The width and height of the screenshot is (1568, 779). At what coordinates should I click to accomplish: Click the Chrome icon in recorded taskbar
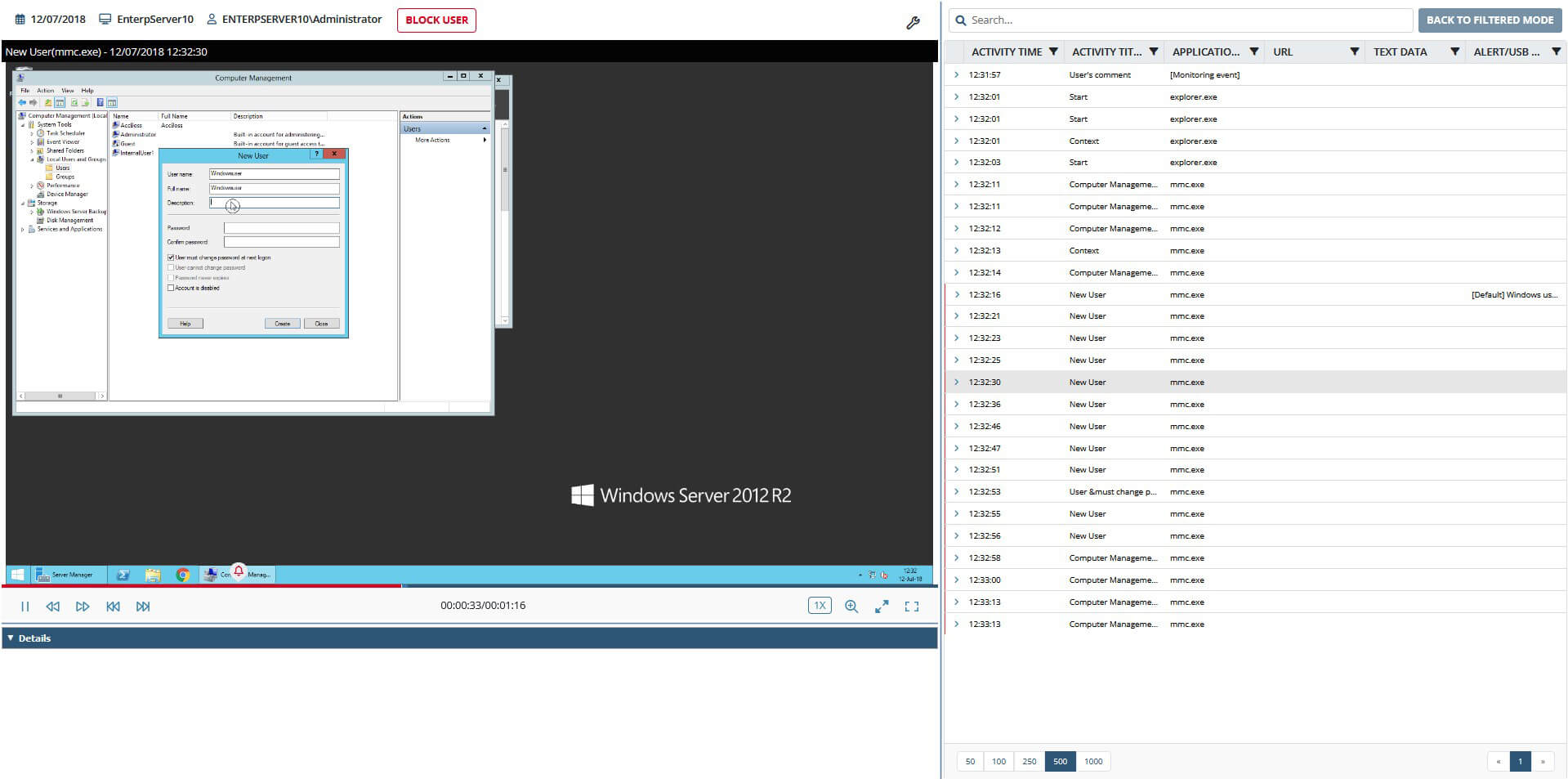(x=183, y=575)
